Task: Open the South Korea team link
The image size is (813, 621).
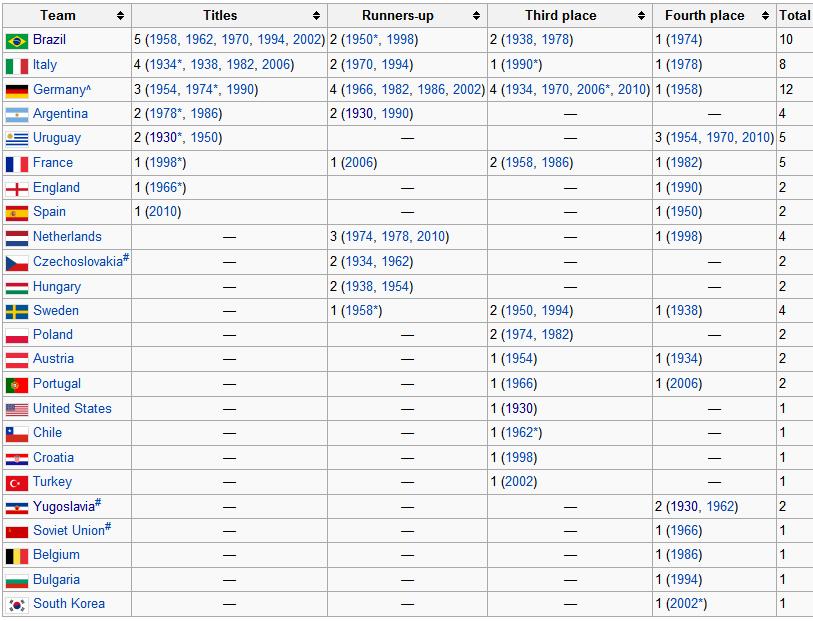Action: 69,603
